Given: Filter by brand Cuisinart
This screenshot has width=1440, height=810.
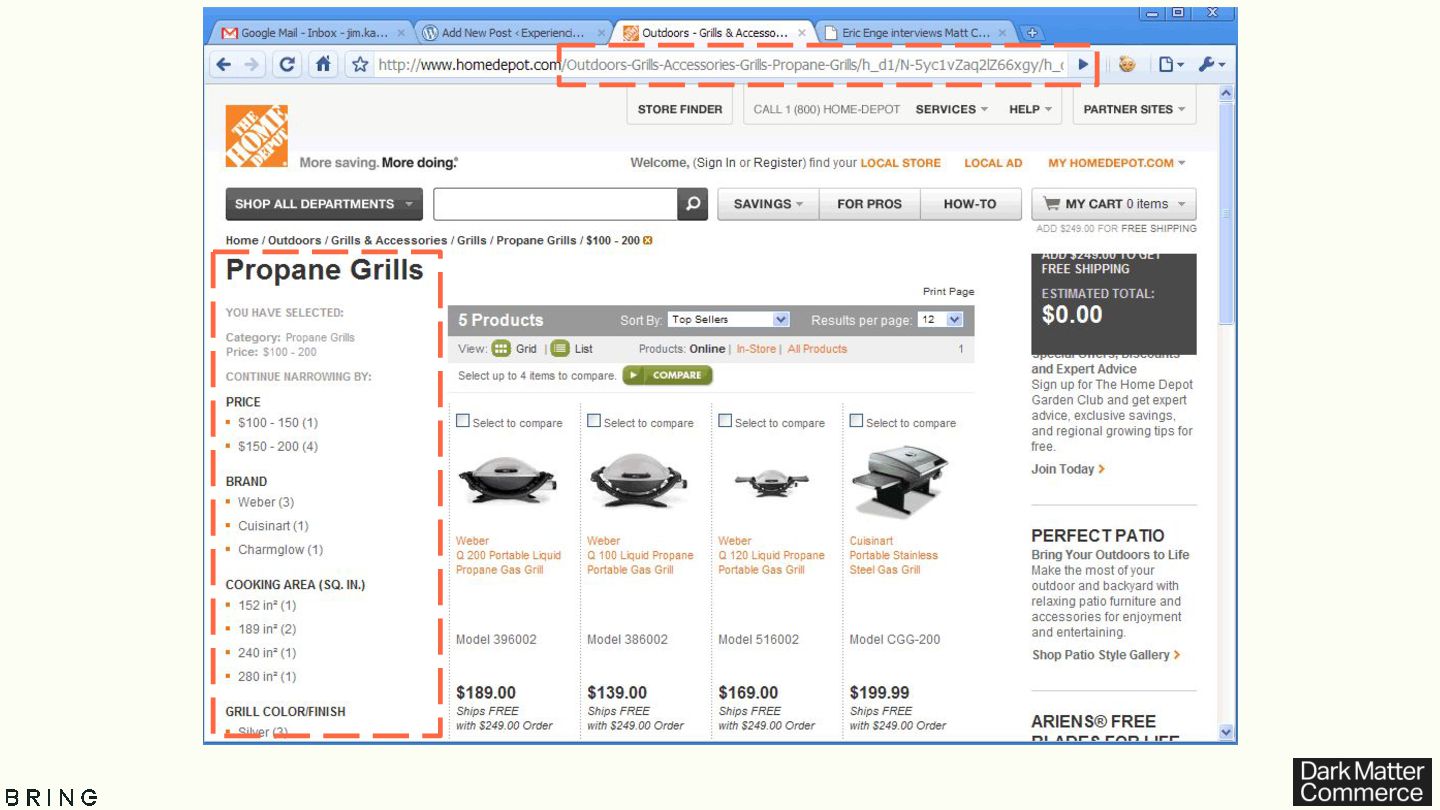Looking at the screenshot, I should (273, 526).
